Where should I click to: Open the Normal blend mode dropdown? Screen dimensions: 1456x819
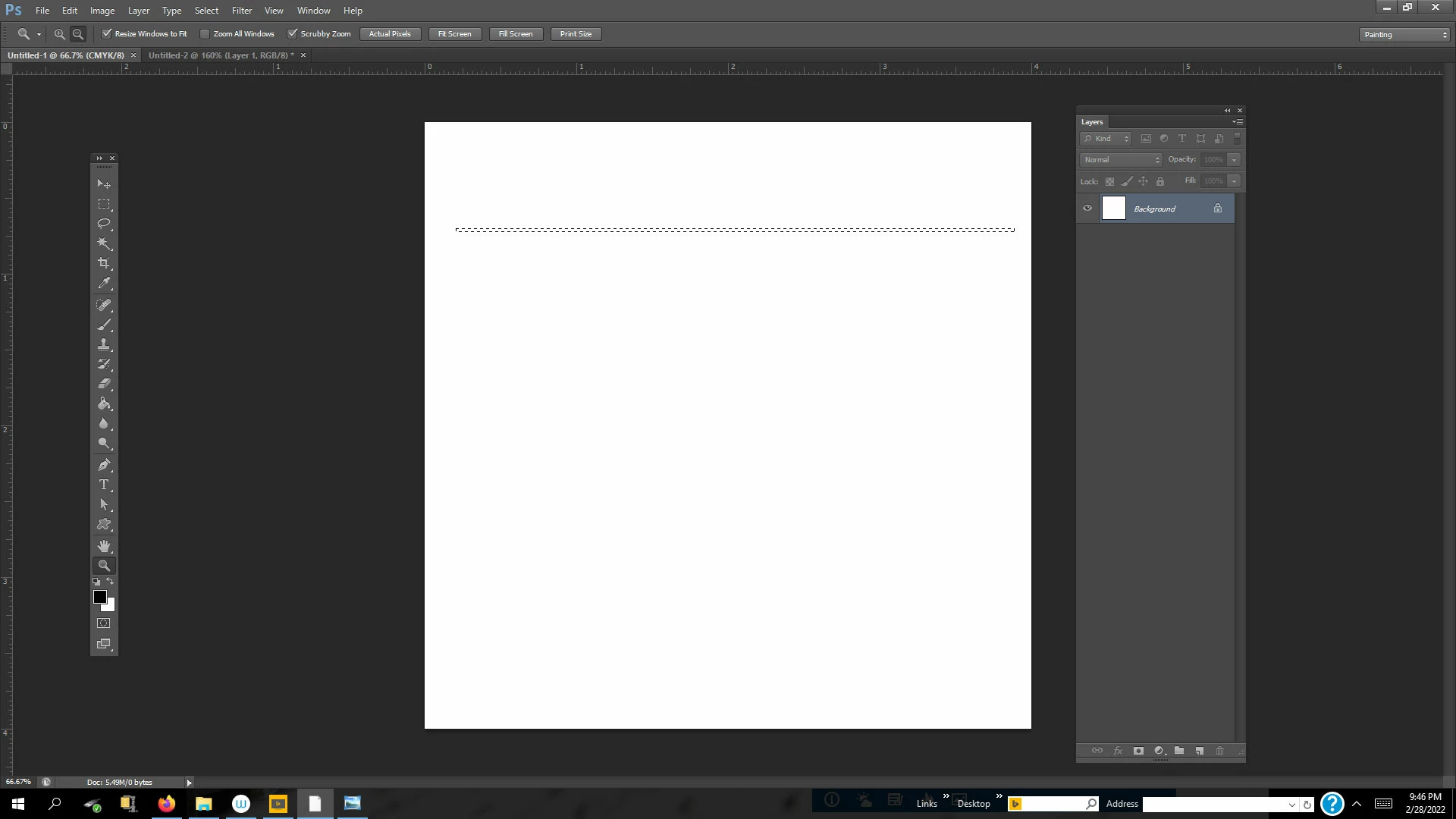[1121, 159]
